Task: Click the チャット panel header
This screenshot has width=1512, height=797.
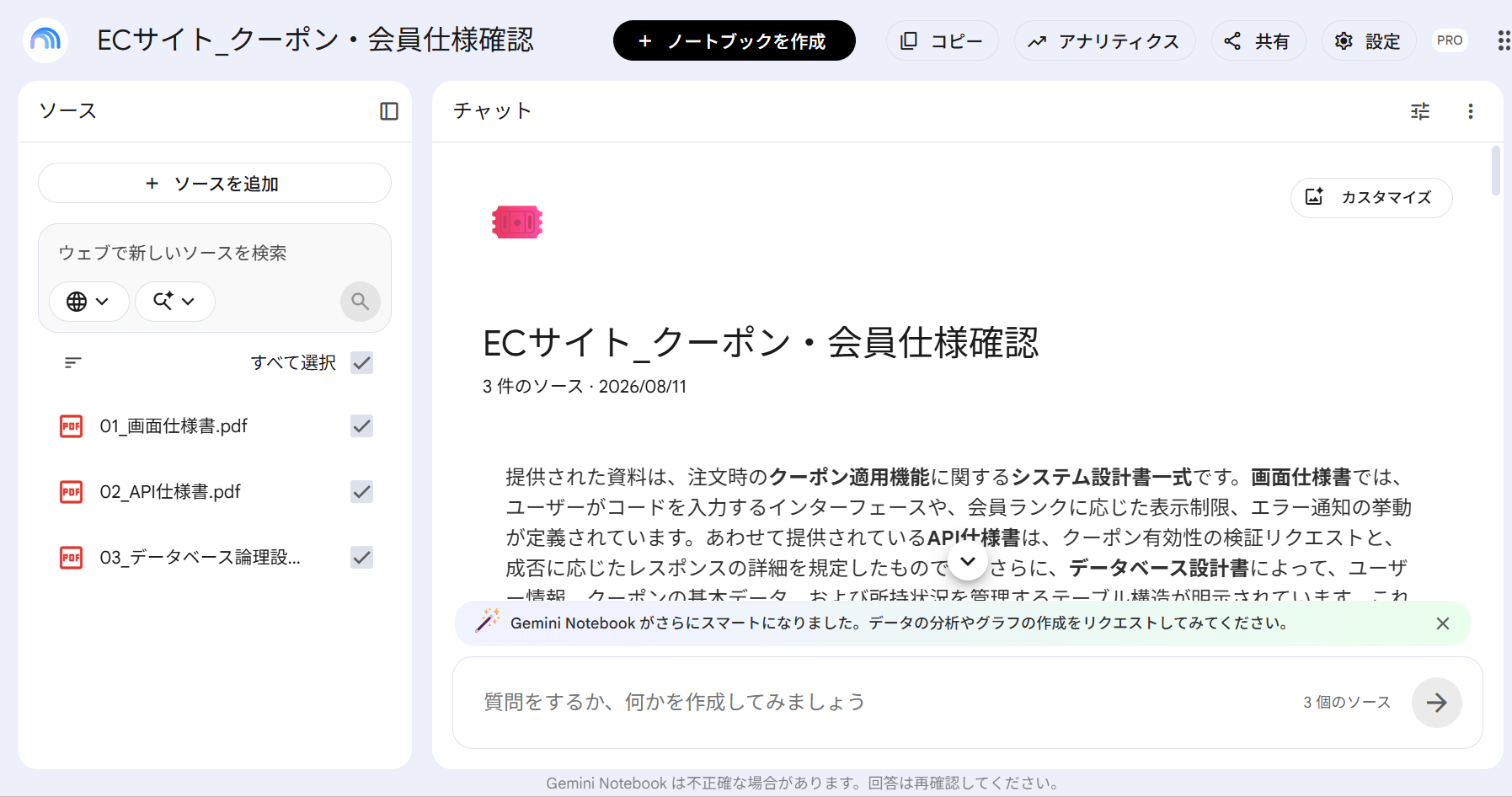Action: click(492, 111)
